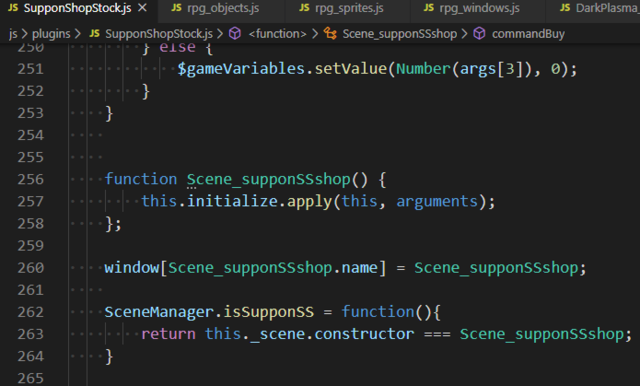Click line number 265 in the gutter

(x=30, y=378)
